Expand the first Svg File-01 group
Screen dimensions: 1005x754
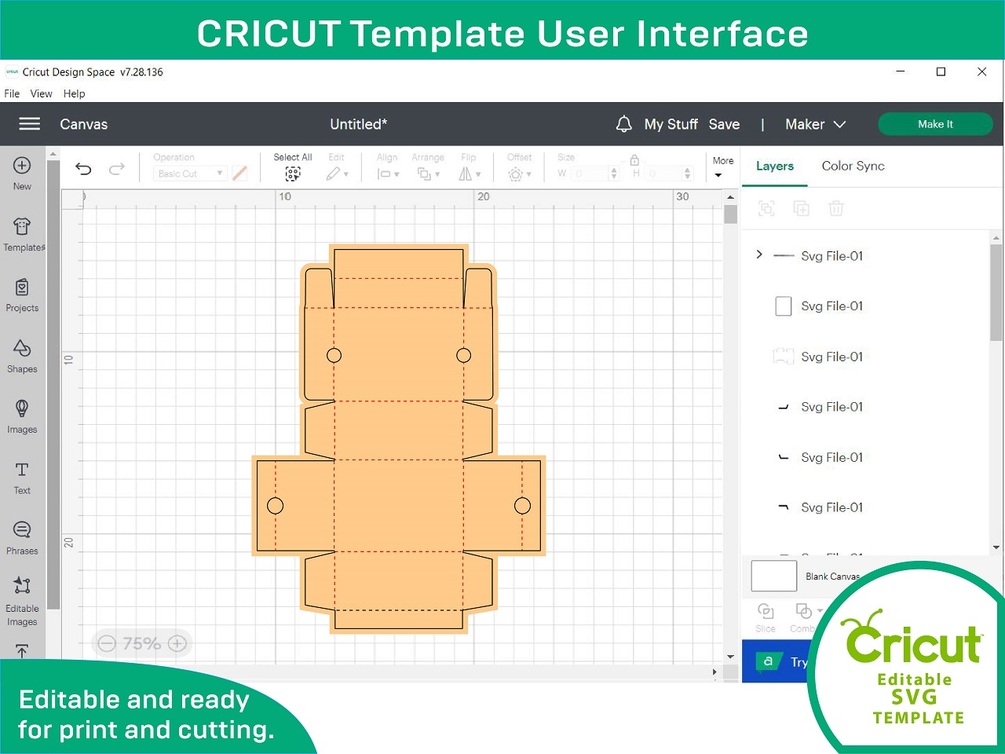[x=760, y=255]
